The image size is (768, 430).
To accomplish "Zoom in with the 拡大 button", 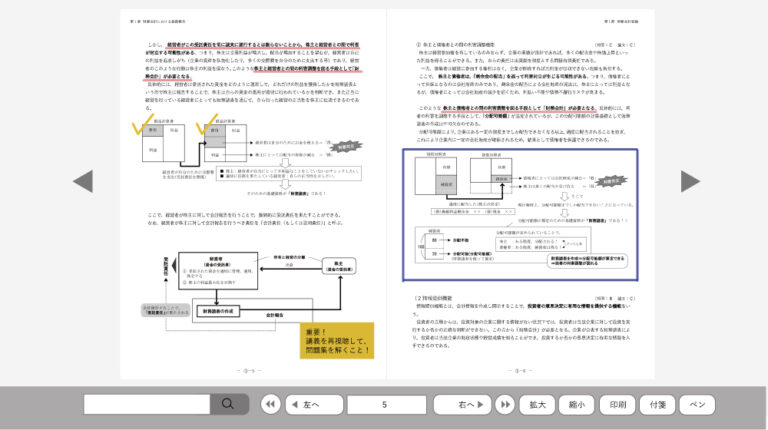I will [x=537, y=404].
